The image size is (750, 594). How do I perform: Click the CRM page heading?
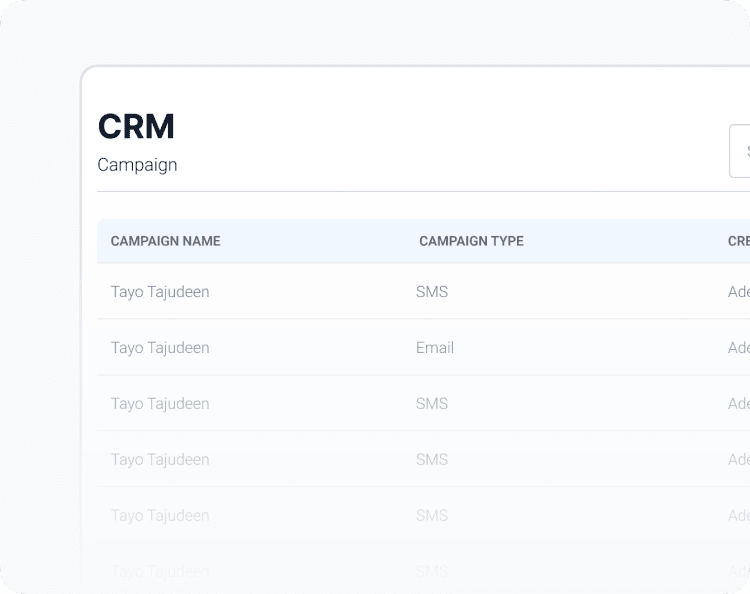pyautogui.click(x=136, y=127)
